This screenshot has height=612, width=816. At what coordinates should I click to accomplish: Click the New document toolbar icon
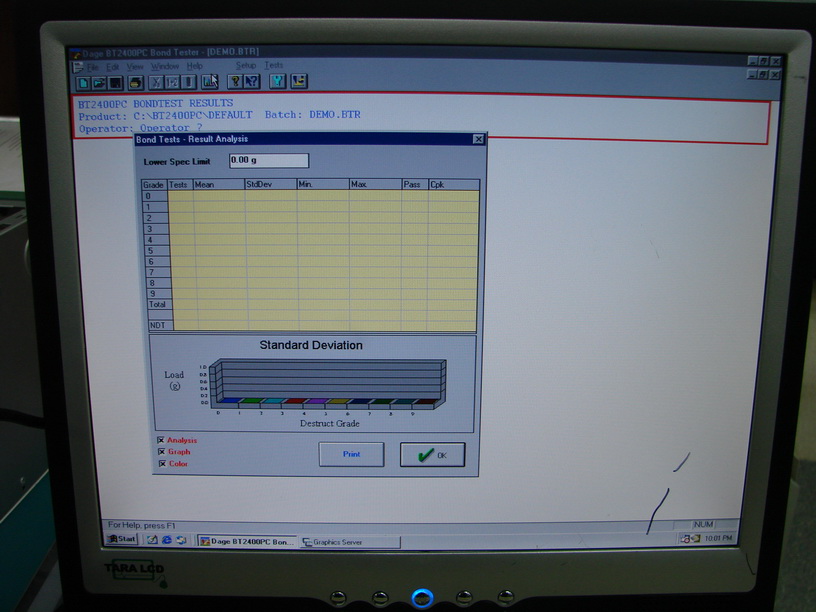click(x=83, y=83)
